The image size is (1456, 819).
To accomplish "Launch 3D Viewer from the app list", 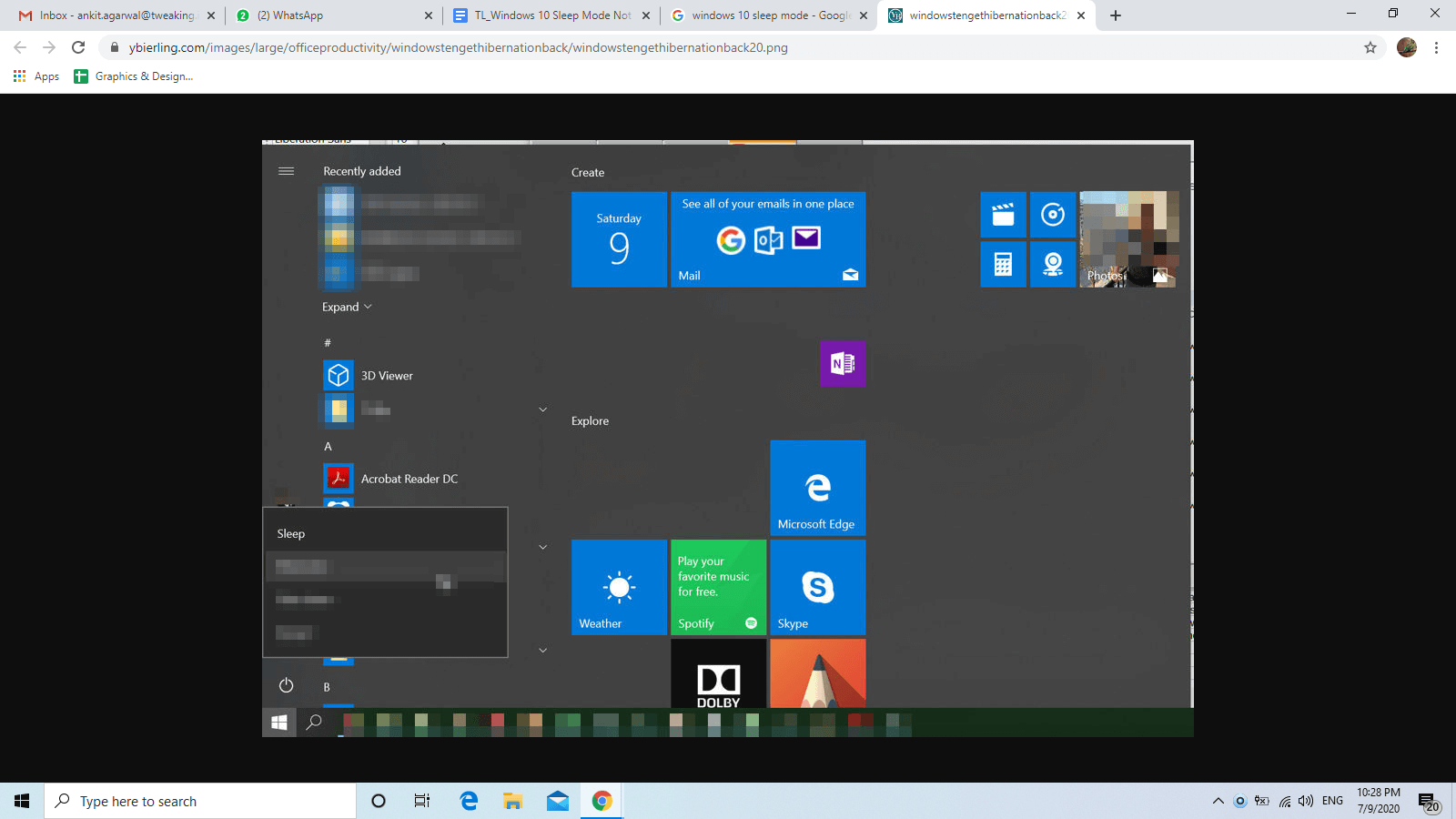I will (x=387, y=375).
